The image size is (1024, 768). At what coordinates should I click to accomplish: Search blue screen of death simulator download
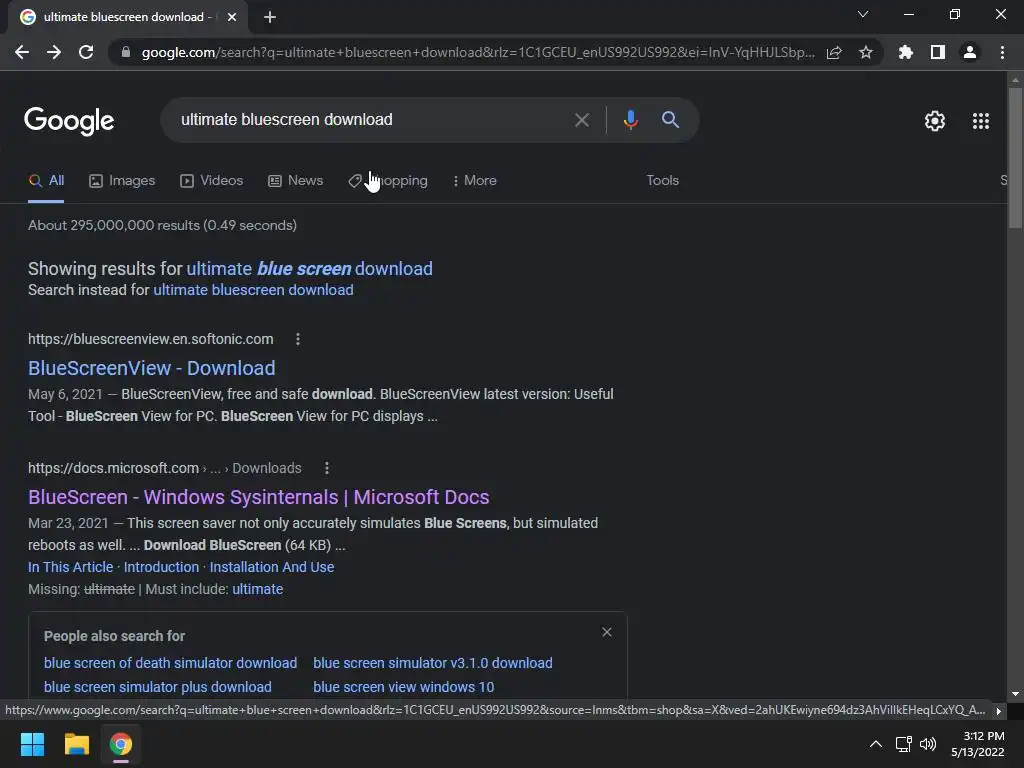pos(170,663)
